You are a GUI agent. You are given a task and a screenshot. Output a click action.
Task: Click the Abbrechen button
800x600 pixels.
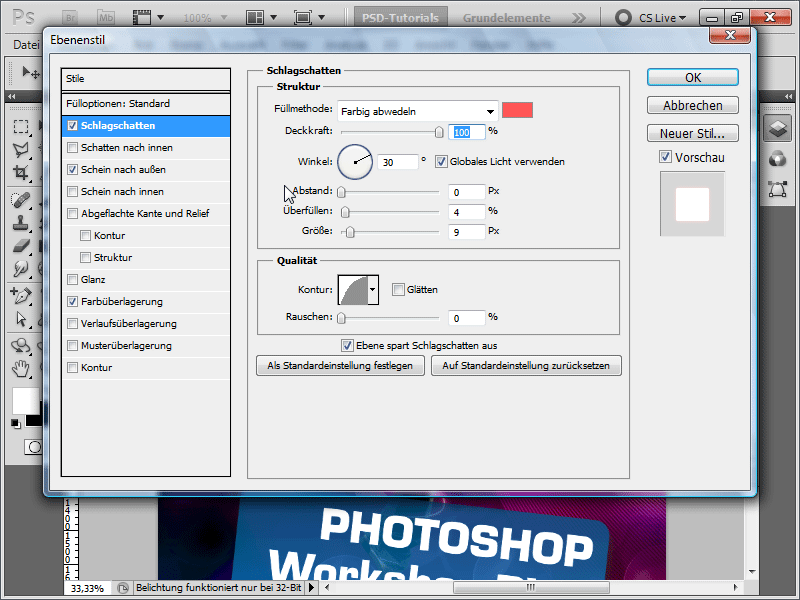pos(692,106)
